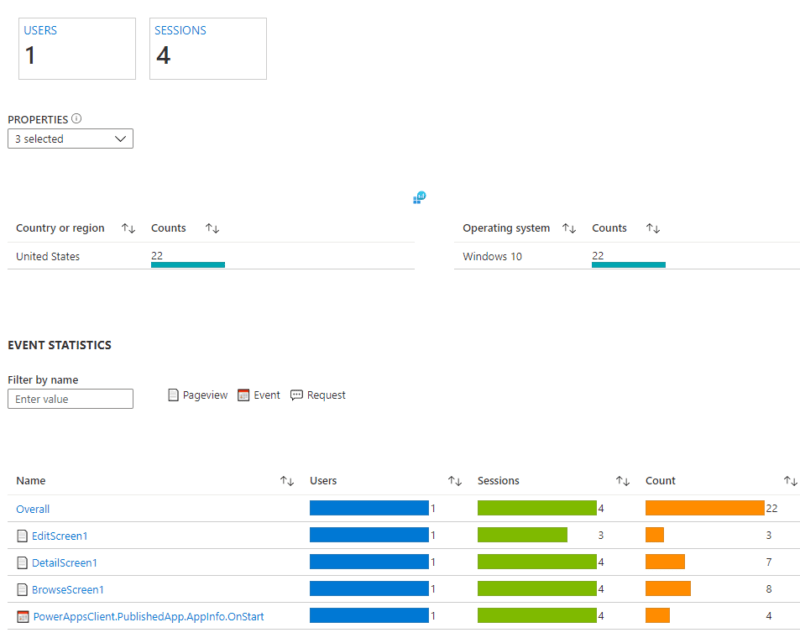Select the United States row
The height and width of the screenshot is (638, 800).
(x=211, y=256)
